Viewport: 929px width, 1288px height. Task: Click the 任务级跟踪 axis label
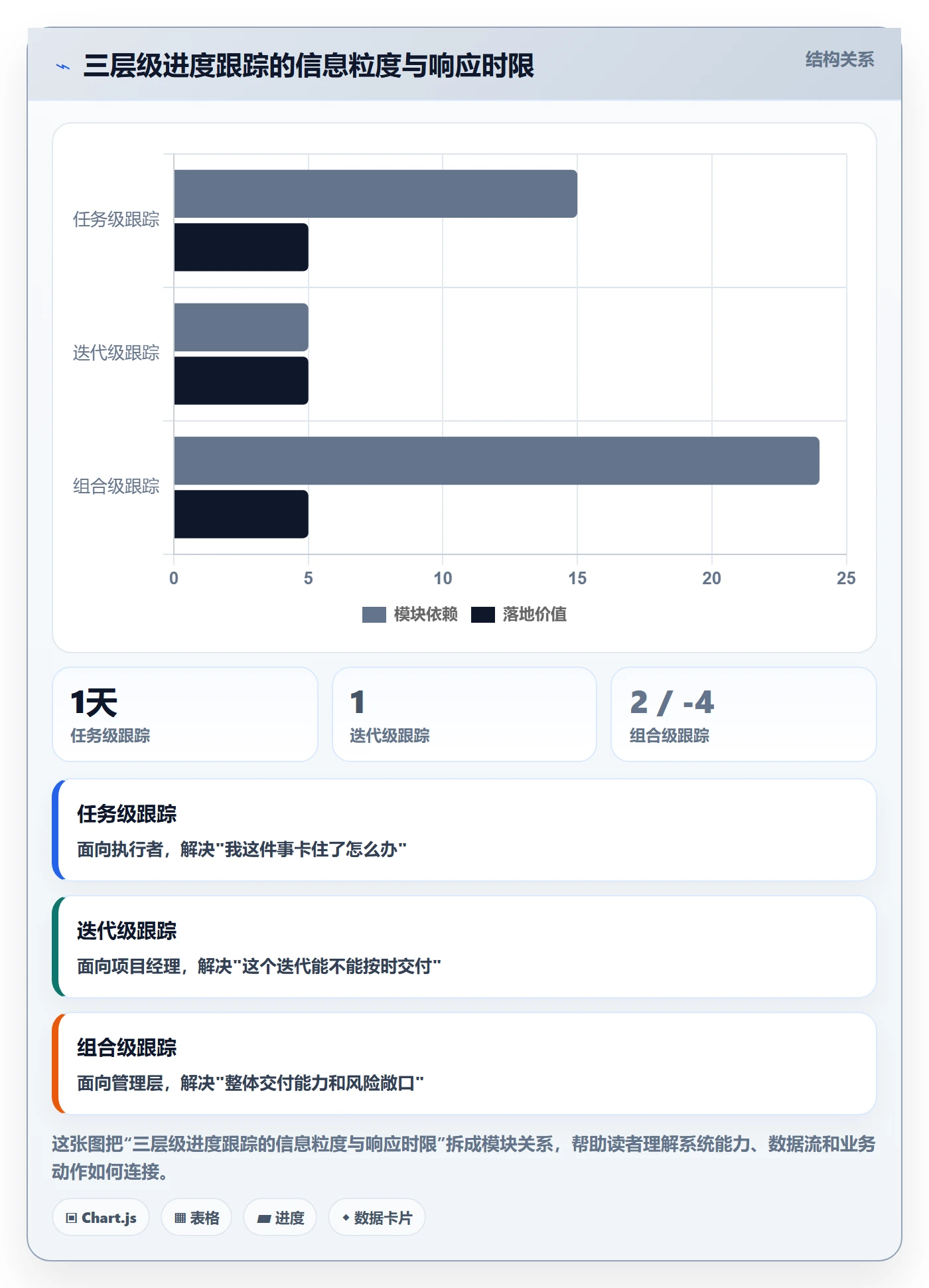click(x=116, y=220)
